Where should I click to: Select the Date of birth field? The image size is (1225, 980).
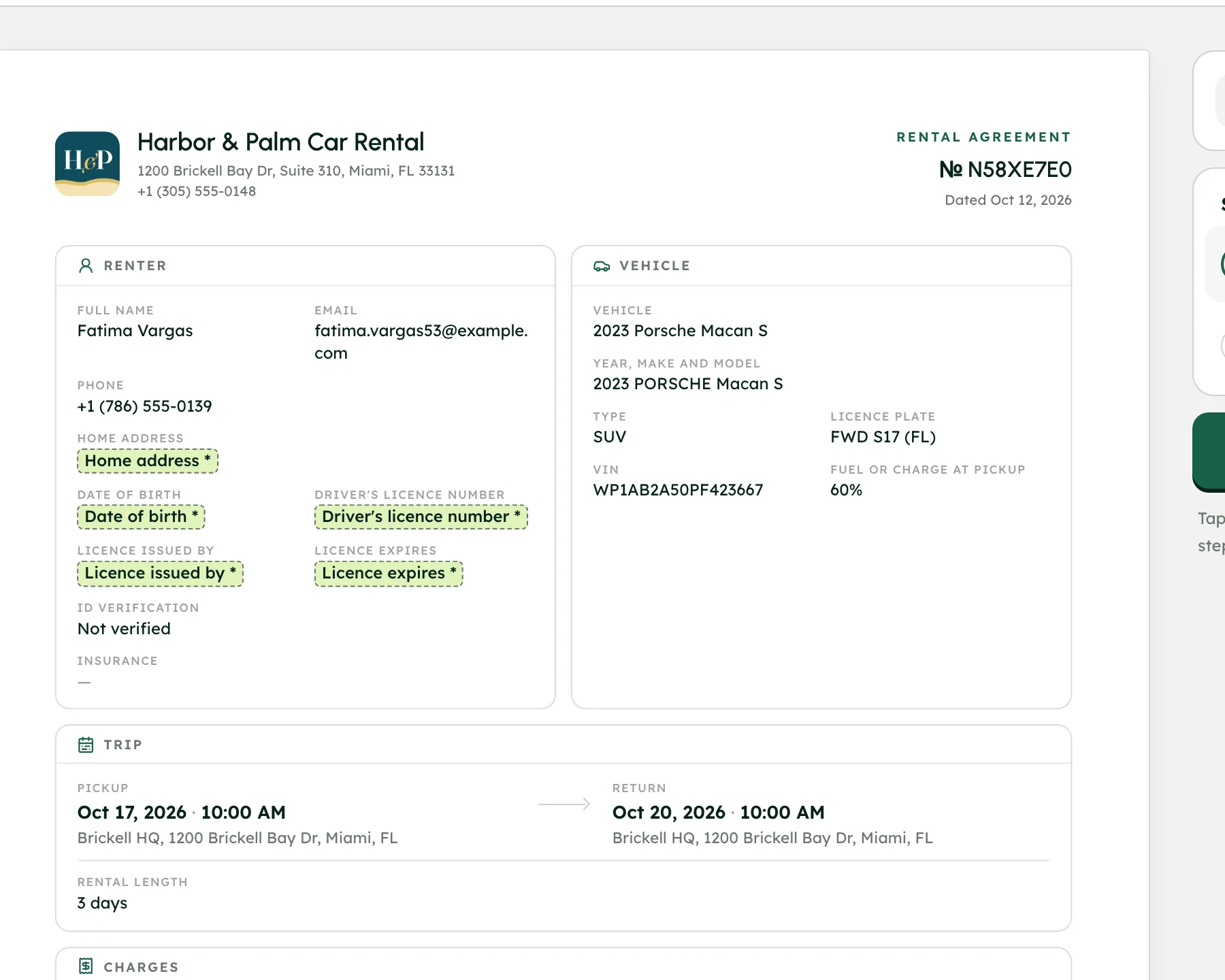(141, 517)
